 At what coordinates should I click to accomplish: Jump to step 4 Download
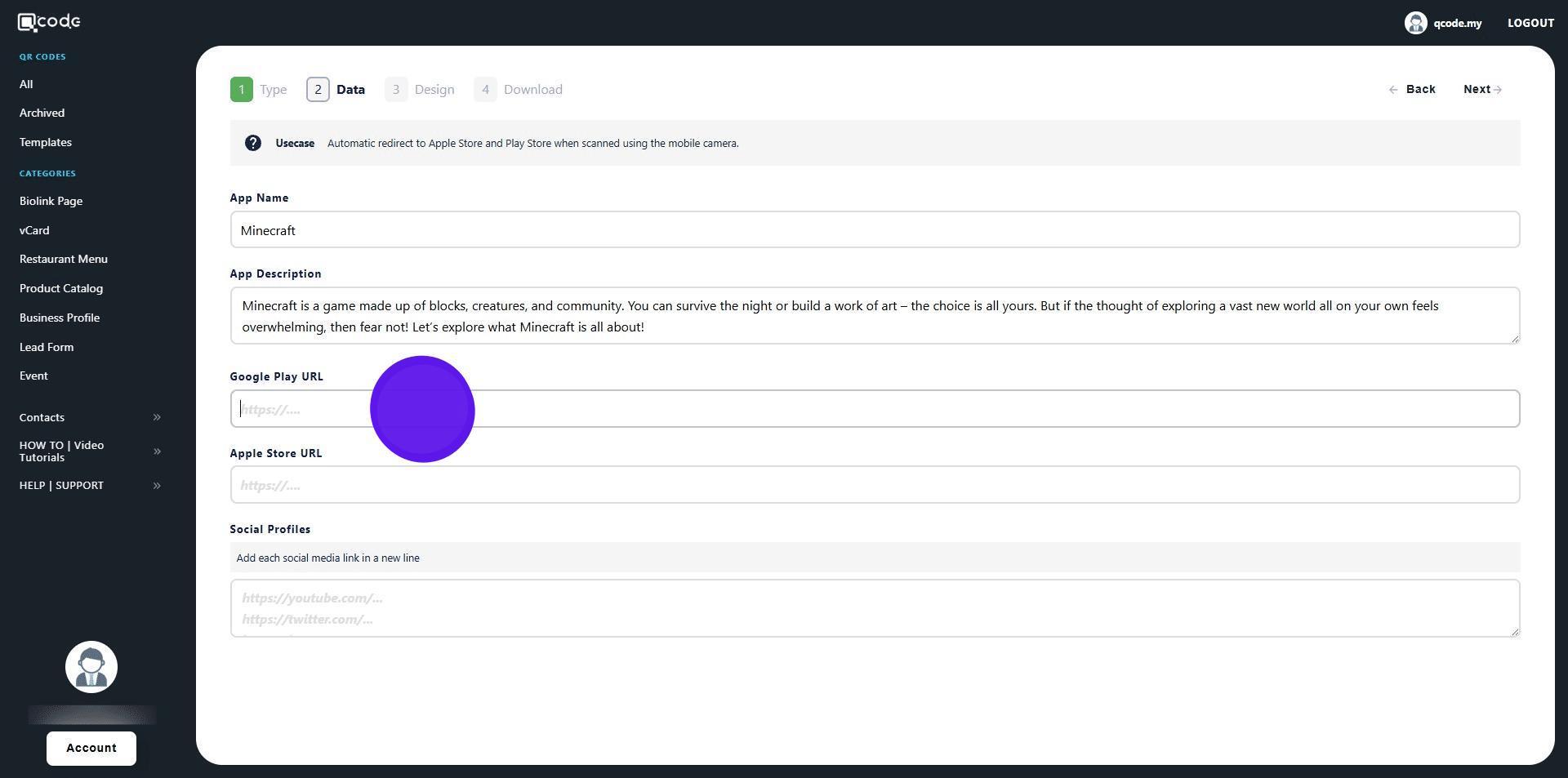click(519, 90)
